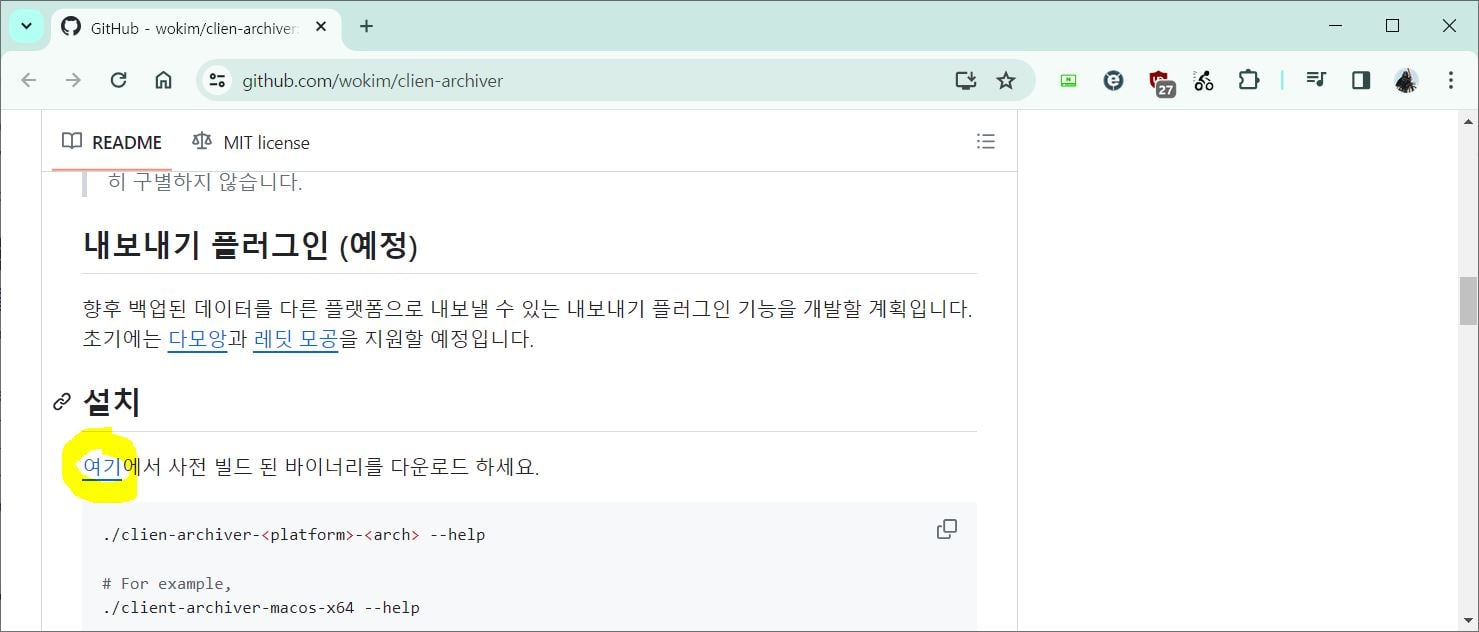
Task: Open the 다모앙 link
Action: (x=198, y=339)
